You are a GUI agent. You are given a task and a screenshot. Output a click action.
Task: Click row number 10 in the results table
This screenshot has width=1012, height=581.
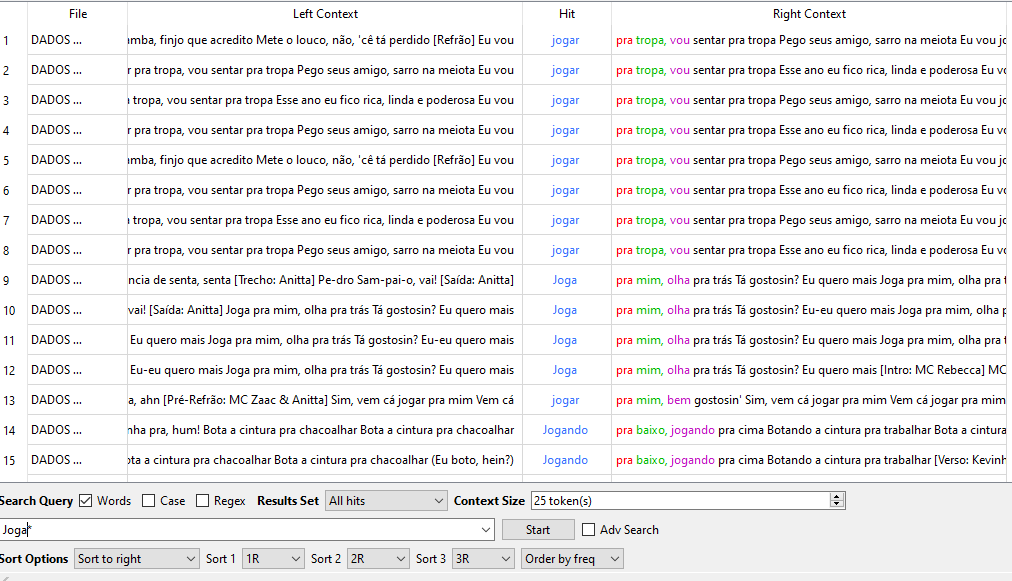tap(9, 311)
